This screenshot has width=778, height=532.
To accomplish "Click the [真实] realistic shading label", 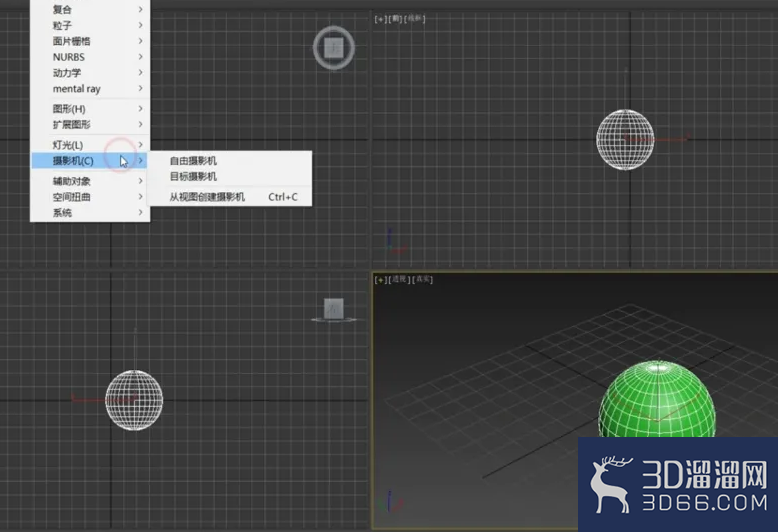I will (x=422, y=279).
